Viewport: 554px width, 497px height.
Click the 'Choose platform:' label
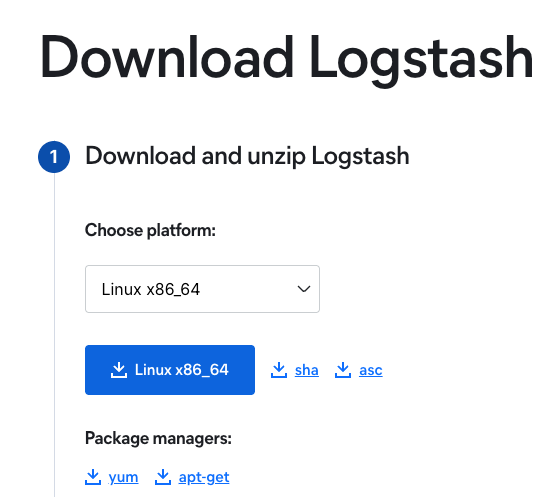point(150,230)
